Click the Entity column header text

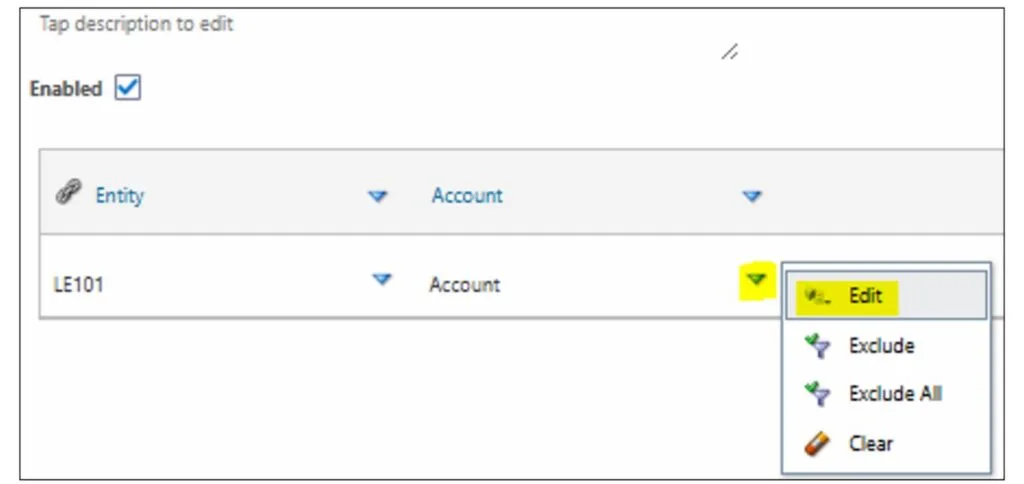pyautogui.click(x=119, y=196)
